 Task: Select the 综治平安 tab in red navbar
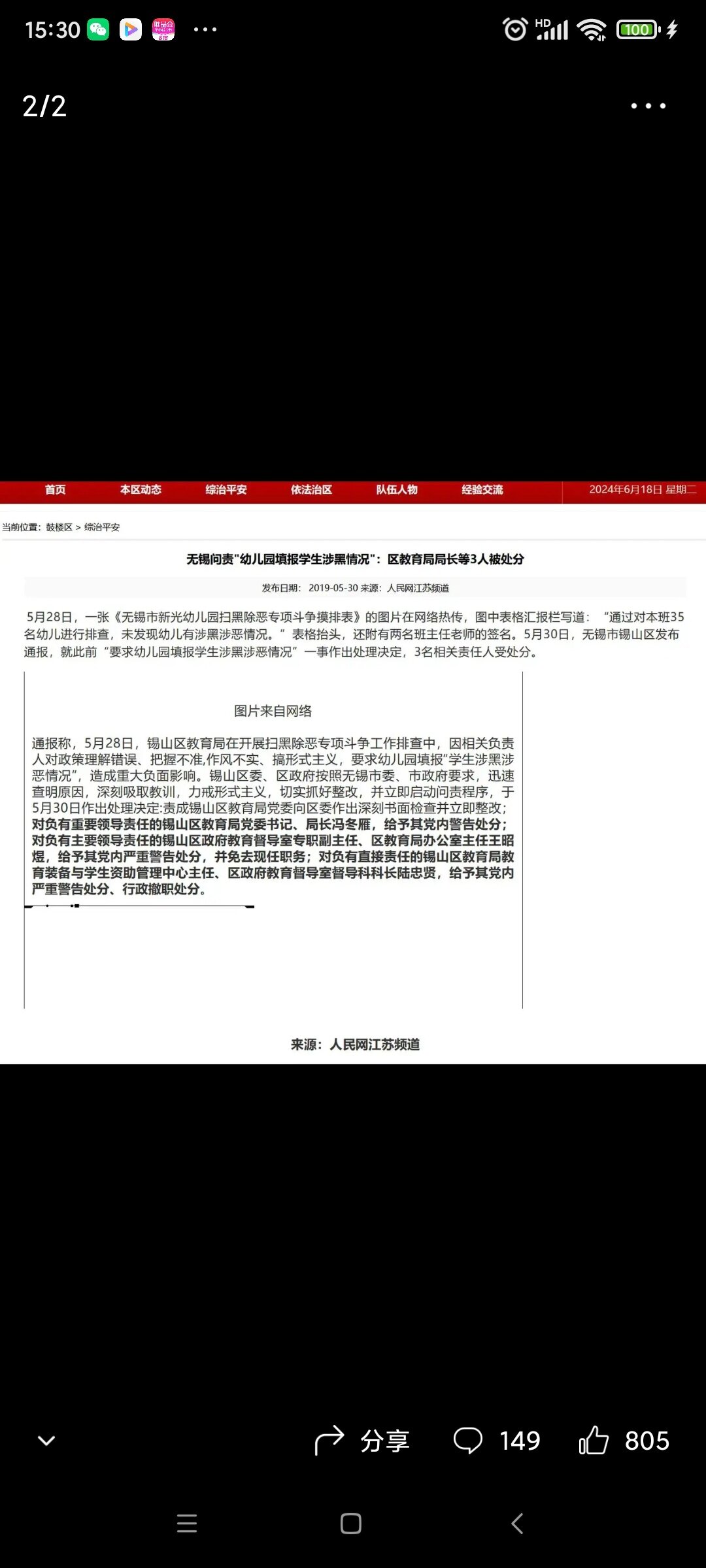pyautogui.click(x=226, y=490)
